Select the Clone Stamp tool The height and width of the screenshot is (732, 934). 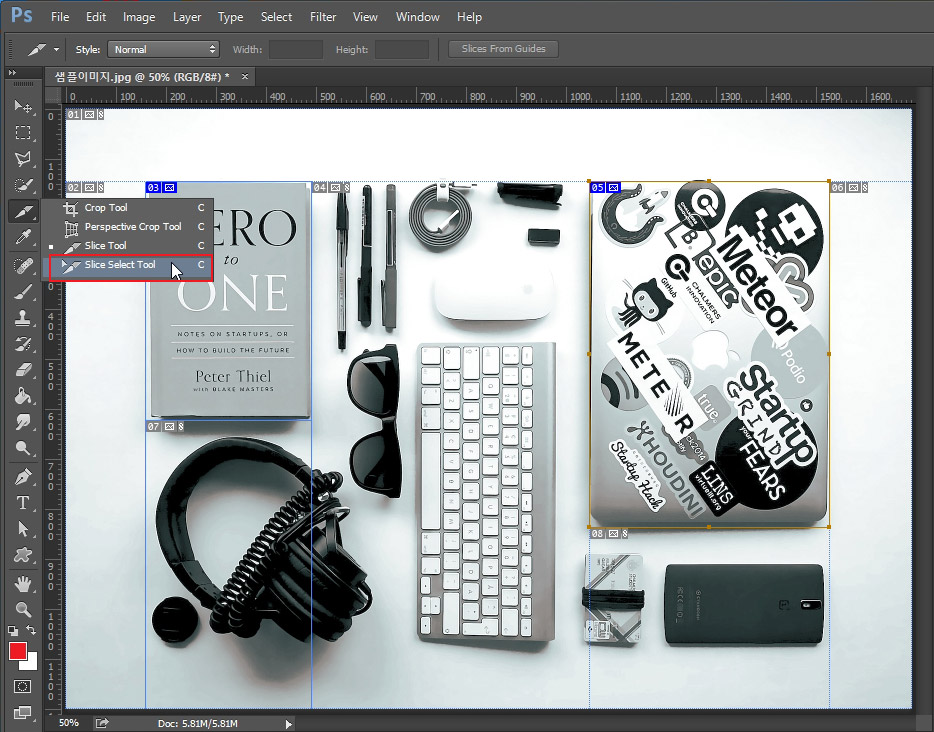23,317
